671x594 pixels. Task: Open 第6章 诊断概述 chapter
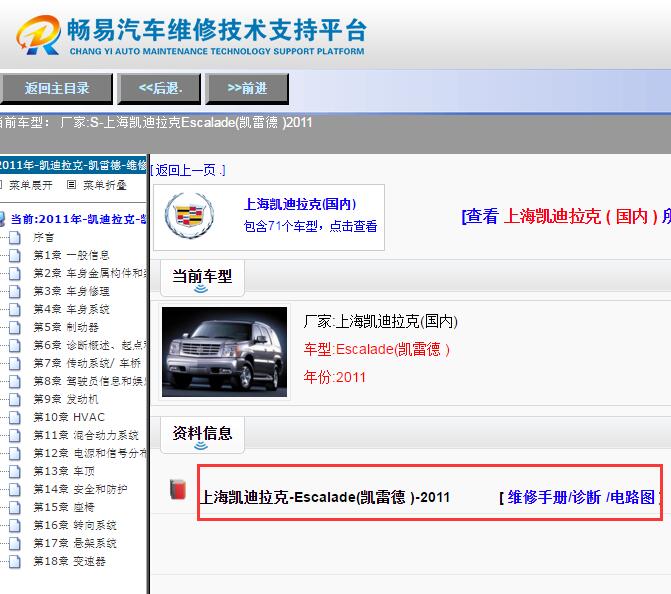pyautogui.click(x=90, y=345)
